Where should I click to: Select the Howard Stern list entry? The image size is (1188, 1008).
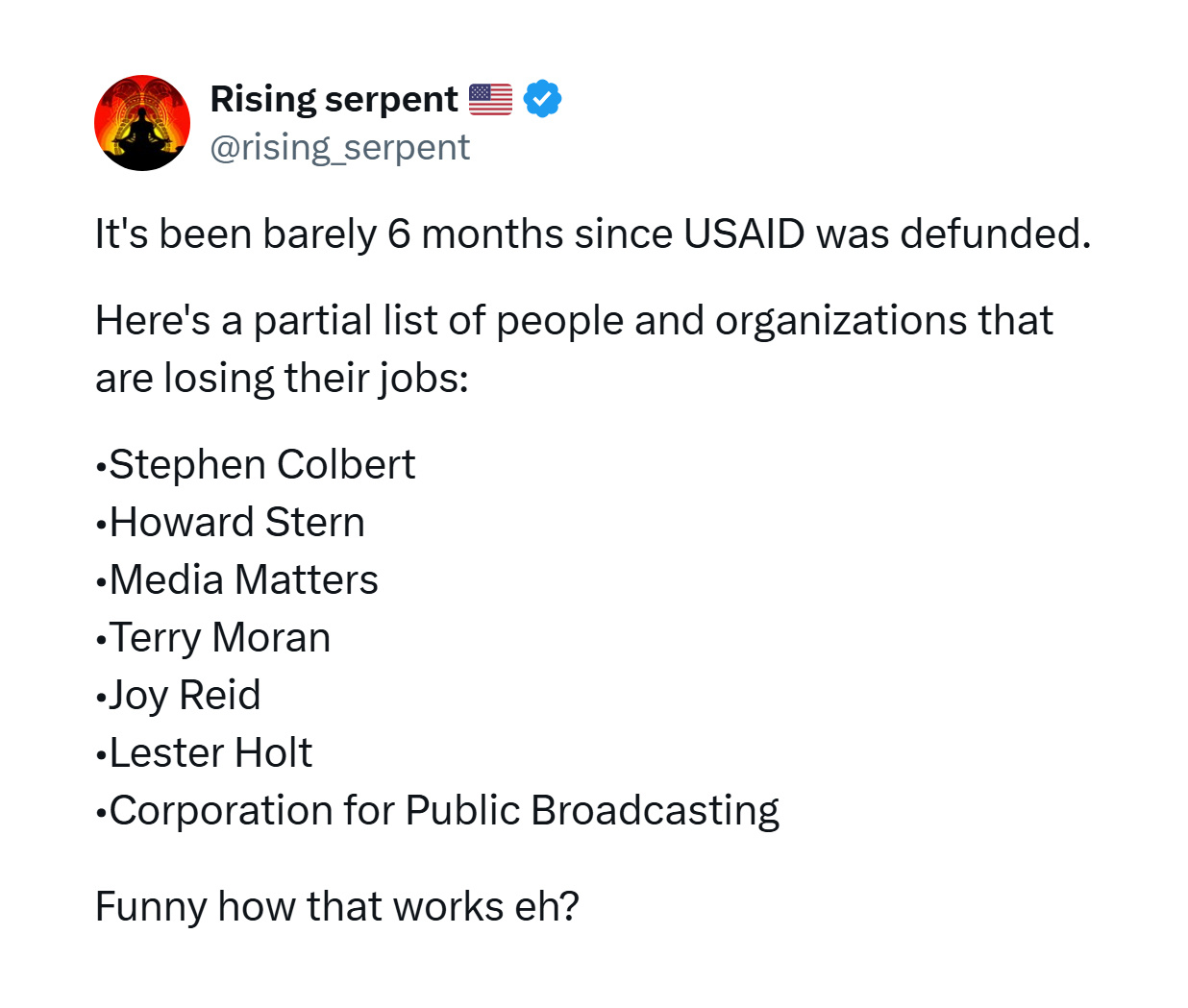coord(230,522)
